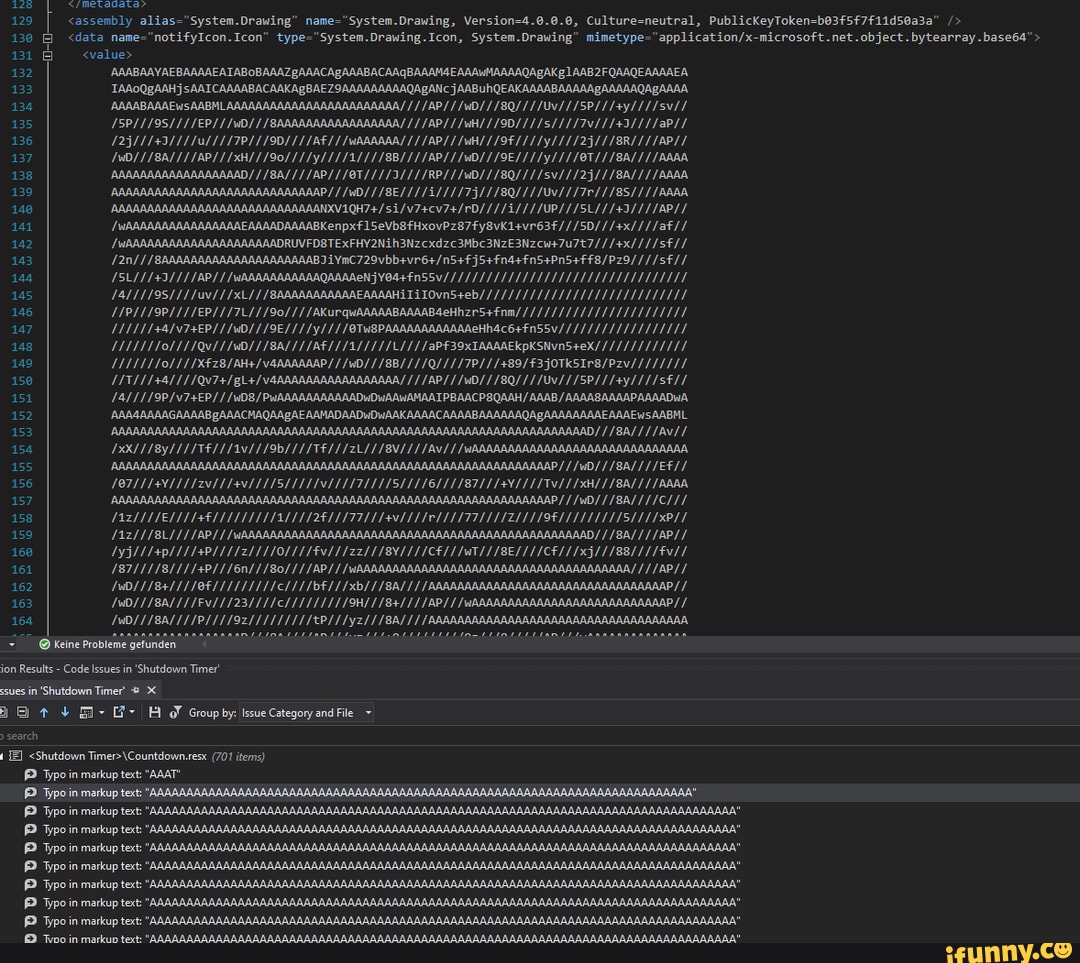Collapse the value element at line 131

[x=47, y=55]
